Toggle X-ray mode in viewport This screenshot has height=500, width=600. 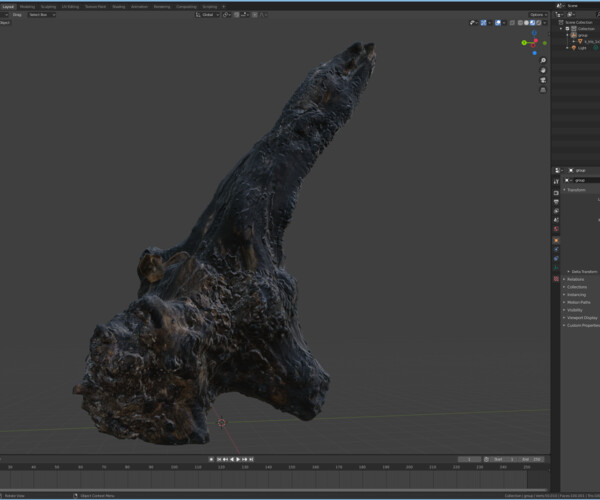pyautogui.click(x=512, y=23)
